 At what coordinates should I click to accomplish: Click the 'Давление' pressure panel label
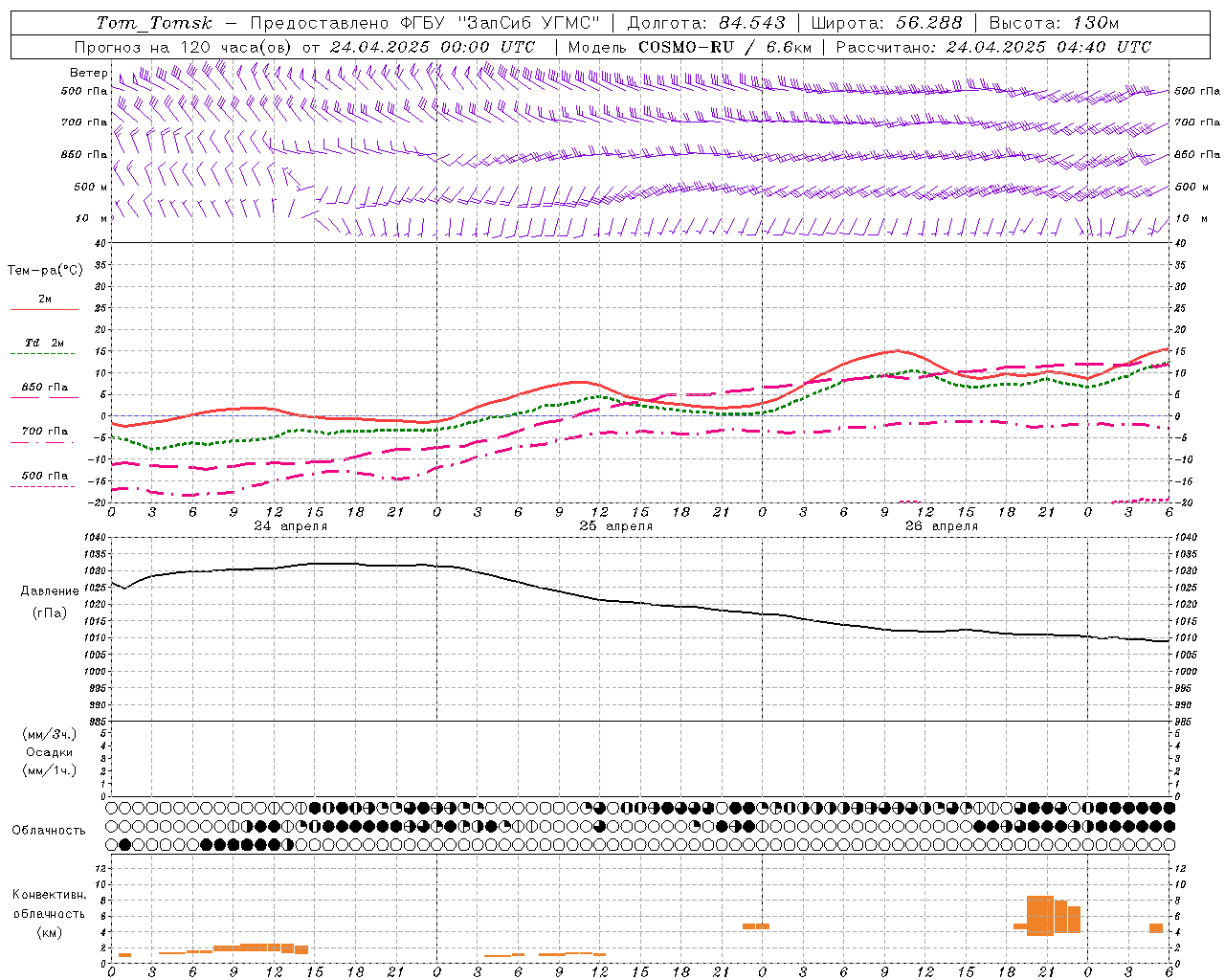click(x=50, y=591)
